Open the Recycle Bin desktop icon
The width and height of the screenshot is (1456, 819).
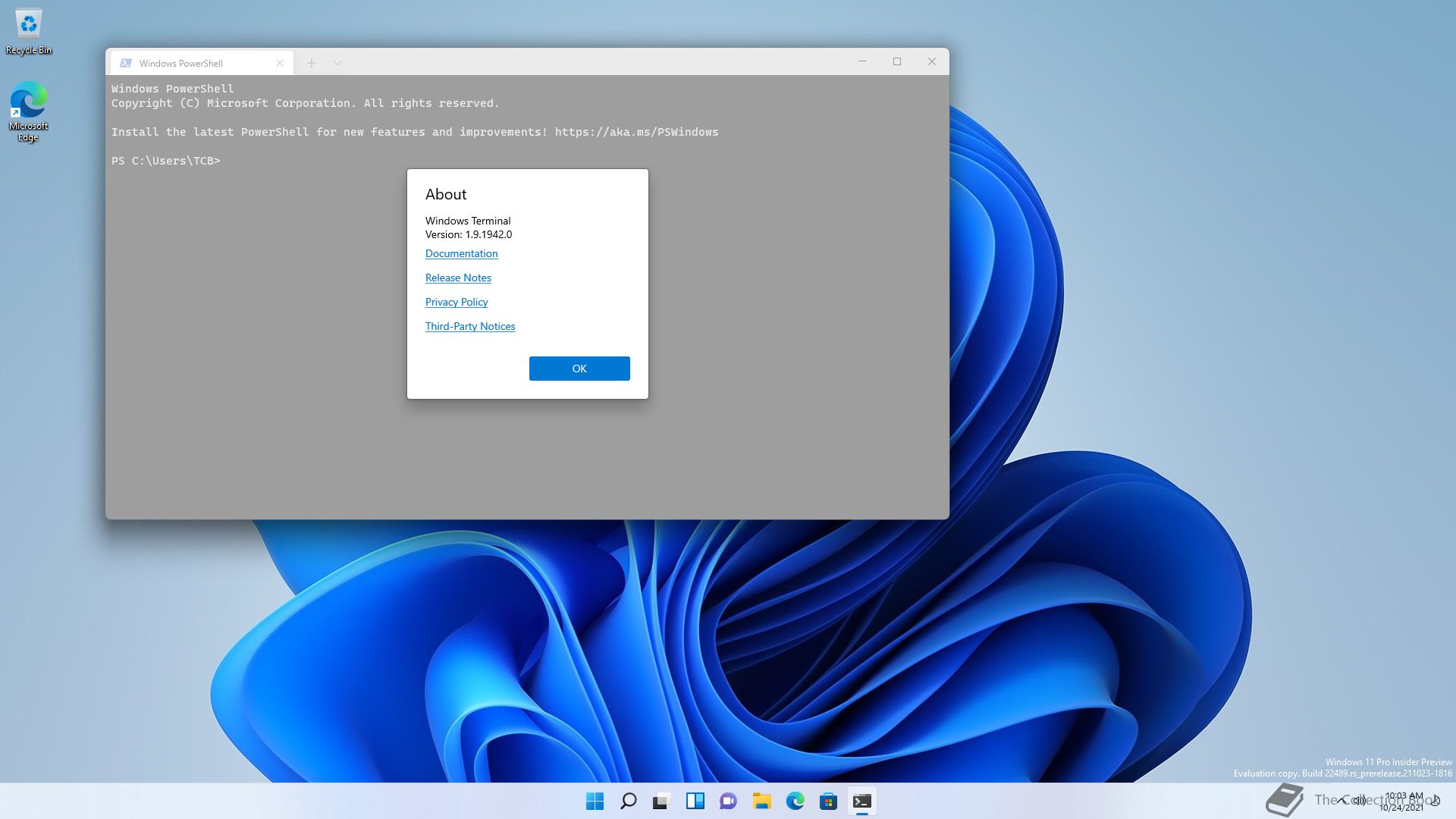29,32
